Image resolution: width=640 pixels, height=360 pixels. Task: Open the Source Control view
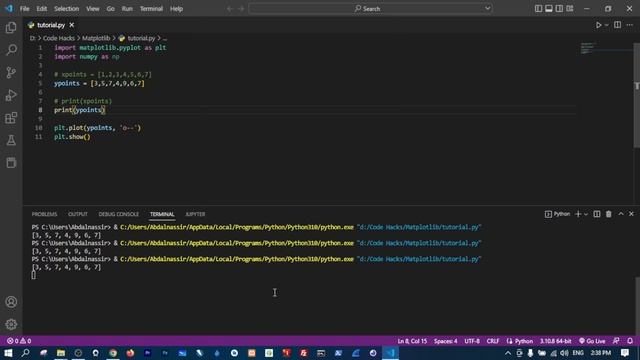point(11,73)
